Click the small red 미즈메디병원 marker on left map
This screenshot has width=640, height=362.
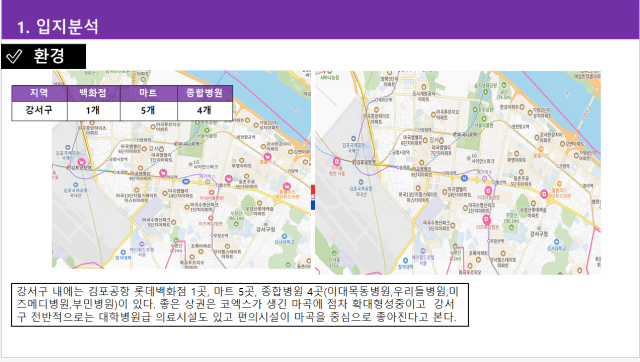(210, 218)
